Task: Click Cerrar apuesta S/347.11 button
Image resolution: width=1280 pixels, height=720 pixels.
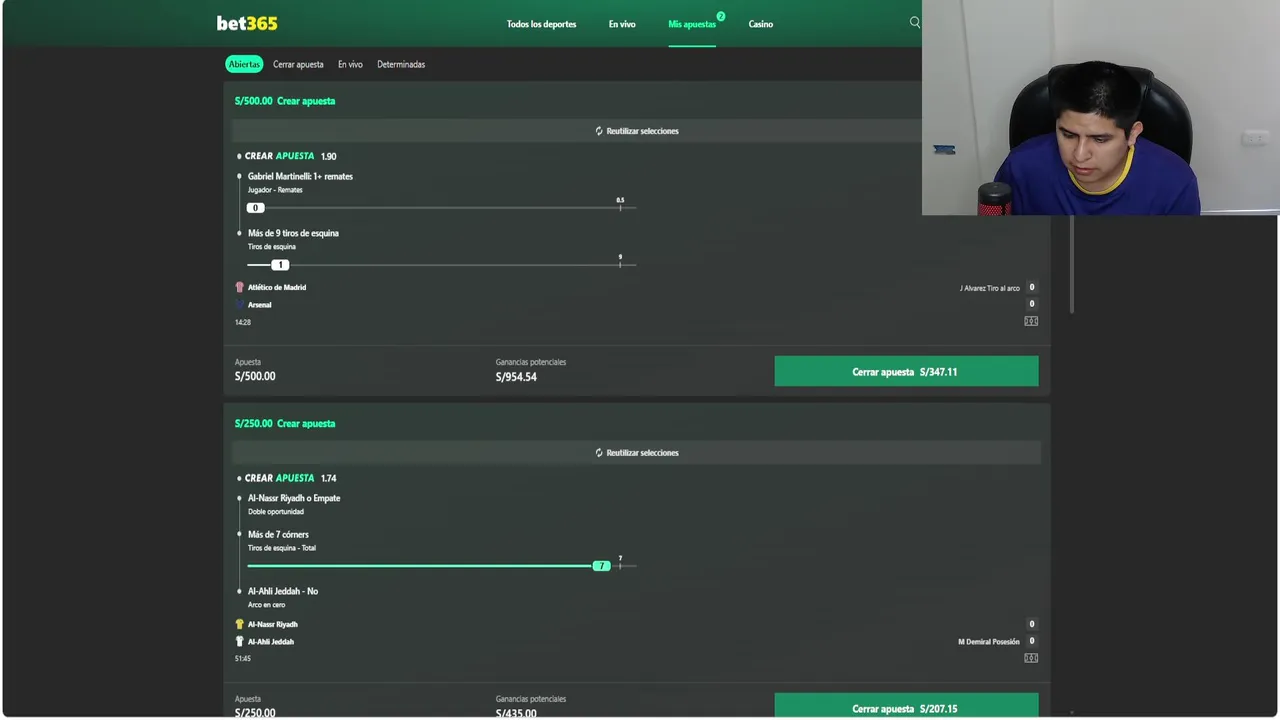Action: 906,371
